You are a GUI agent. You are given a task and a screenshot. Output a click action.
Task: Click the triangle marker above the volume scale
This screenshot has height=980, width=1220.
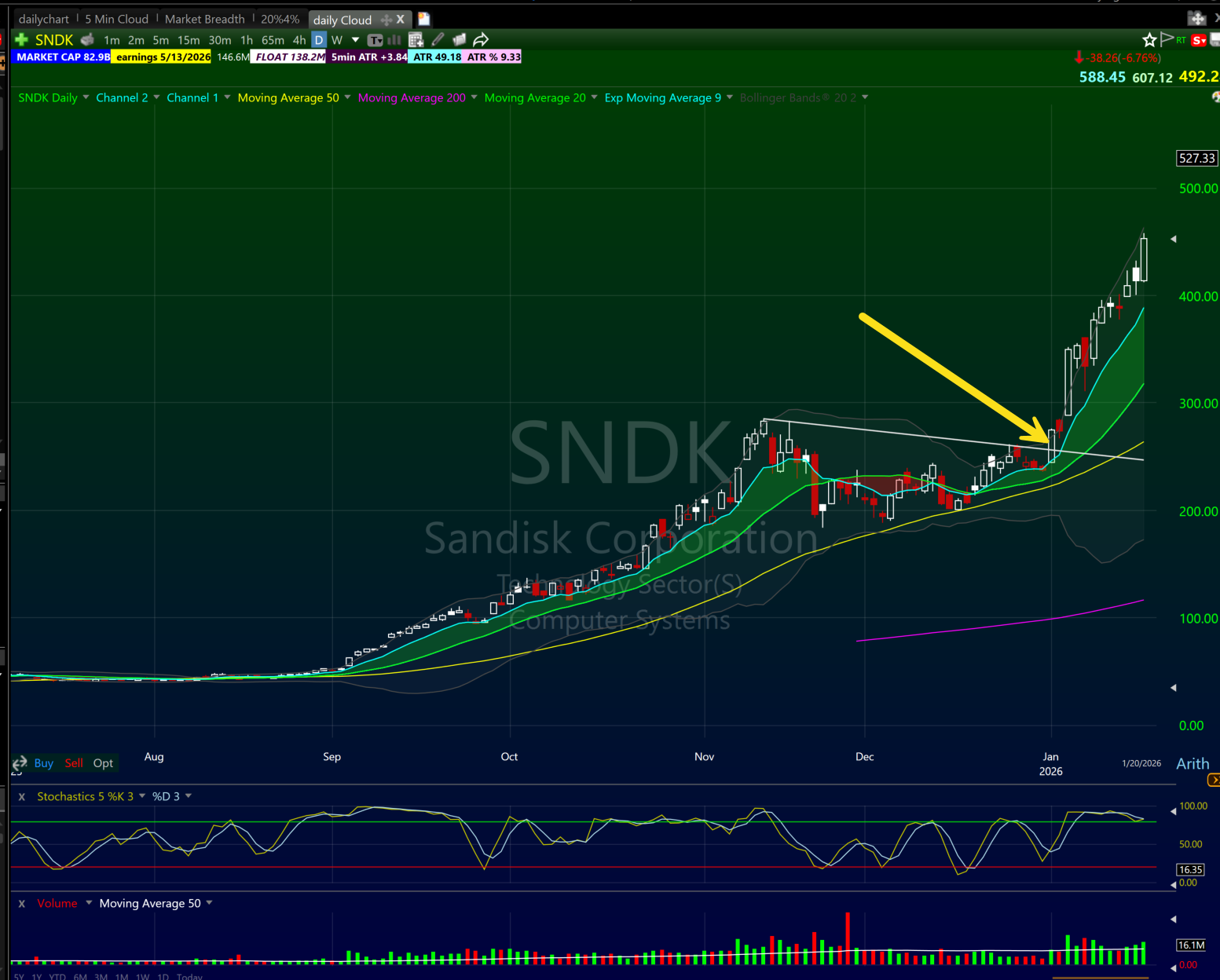click(1174, 919)
